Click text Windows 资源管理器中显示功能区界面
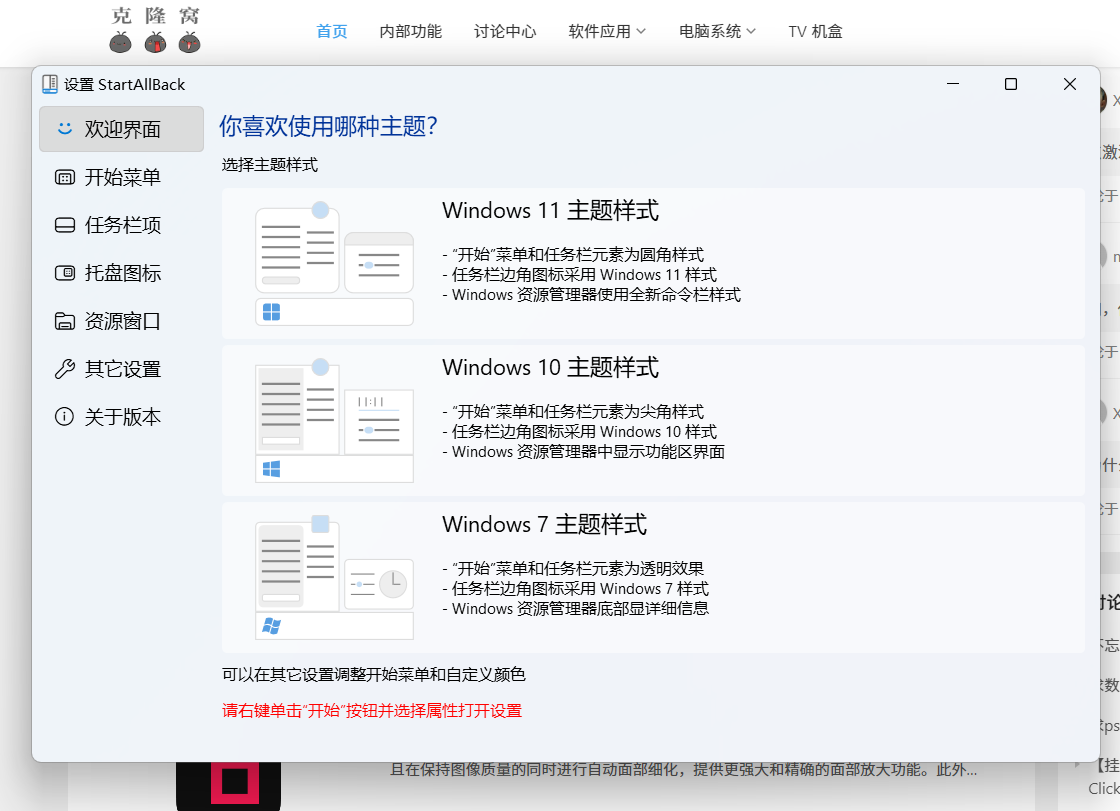The height and width of the screenshot is (811, 1120). click(589, 452)
